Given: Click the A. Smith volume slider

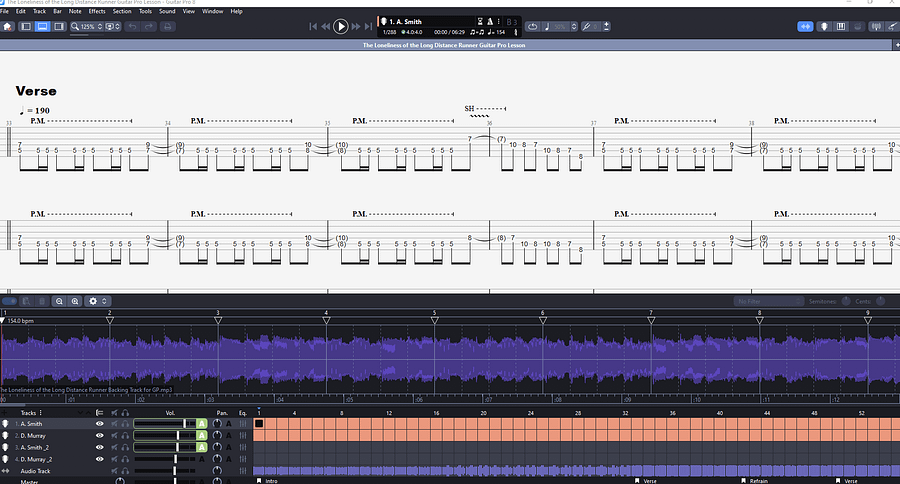Looking at the screenshot, I should pos(165,424).
